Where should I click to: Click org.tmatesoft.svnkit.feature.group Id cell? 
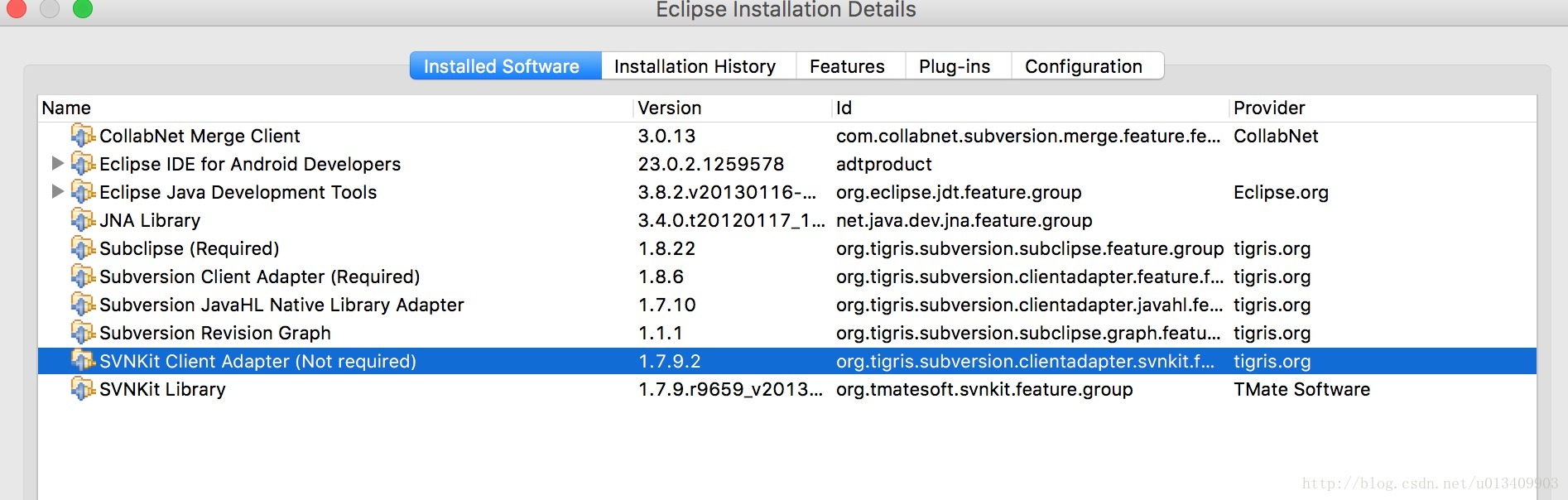(984, 389)
